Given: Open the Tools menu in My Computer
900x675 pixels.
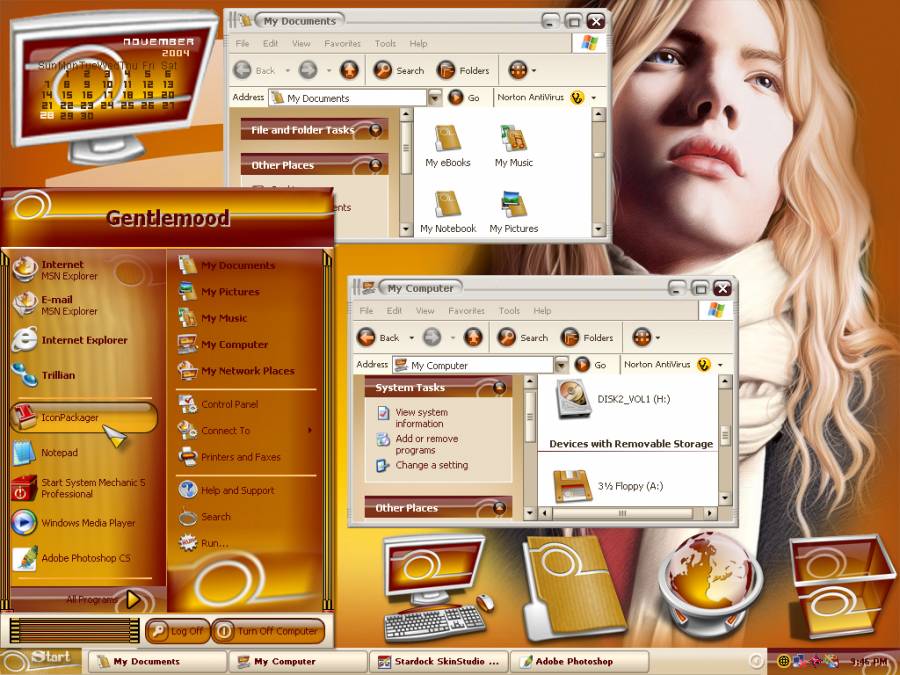Looking at the screenshot, I should click(509, 311).
